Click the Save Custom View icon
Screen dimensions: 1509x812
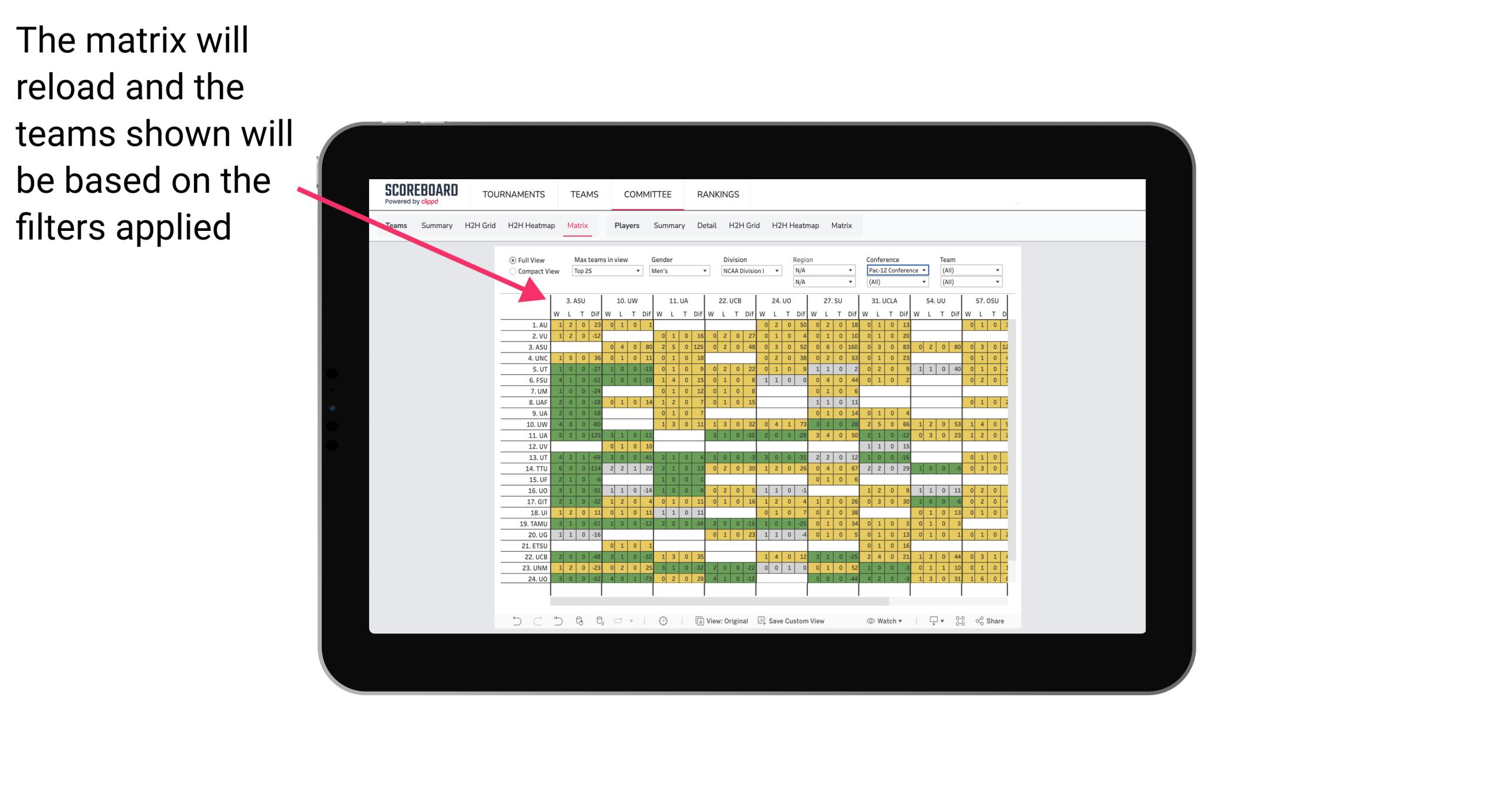point(762,624)
